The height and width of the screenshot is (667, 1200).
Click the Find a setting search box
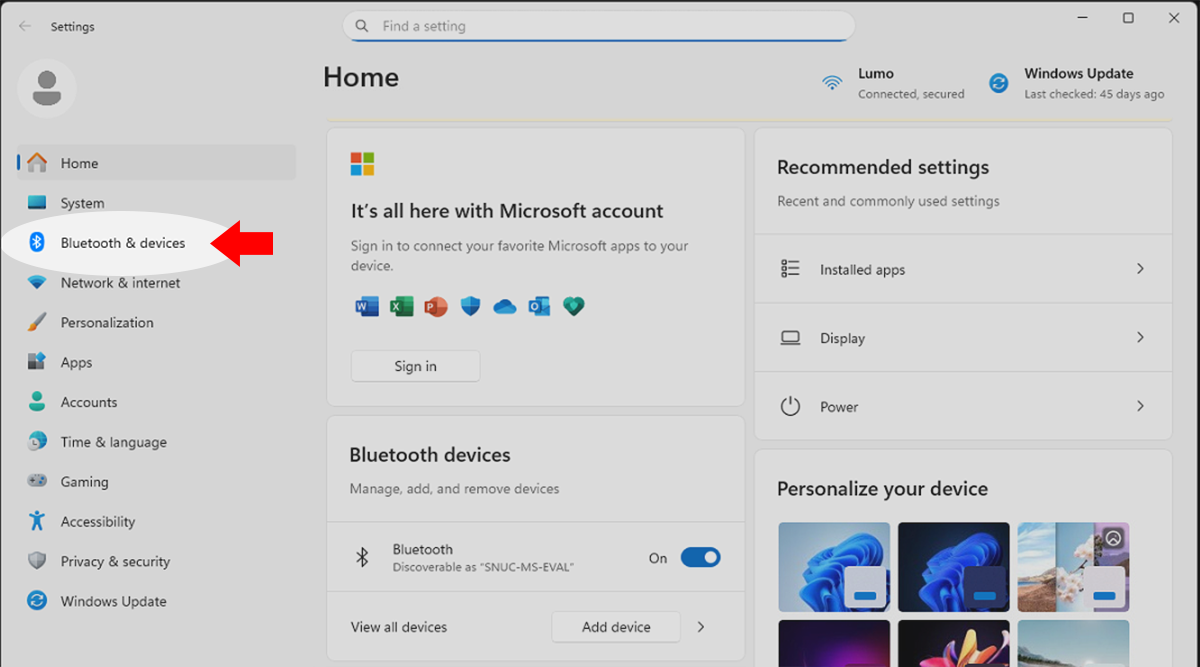[x=598, y=27]
